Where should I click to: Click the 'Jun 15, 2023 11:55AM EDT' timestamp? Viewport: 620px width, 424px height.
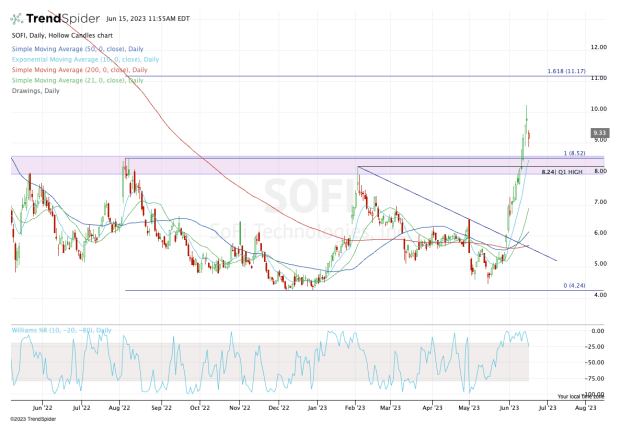(x=148, y=19)
